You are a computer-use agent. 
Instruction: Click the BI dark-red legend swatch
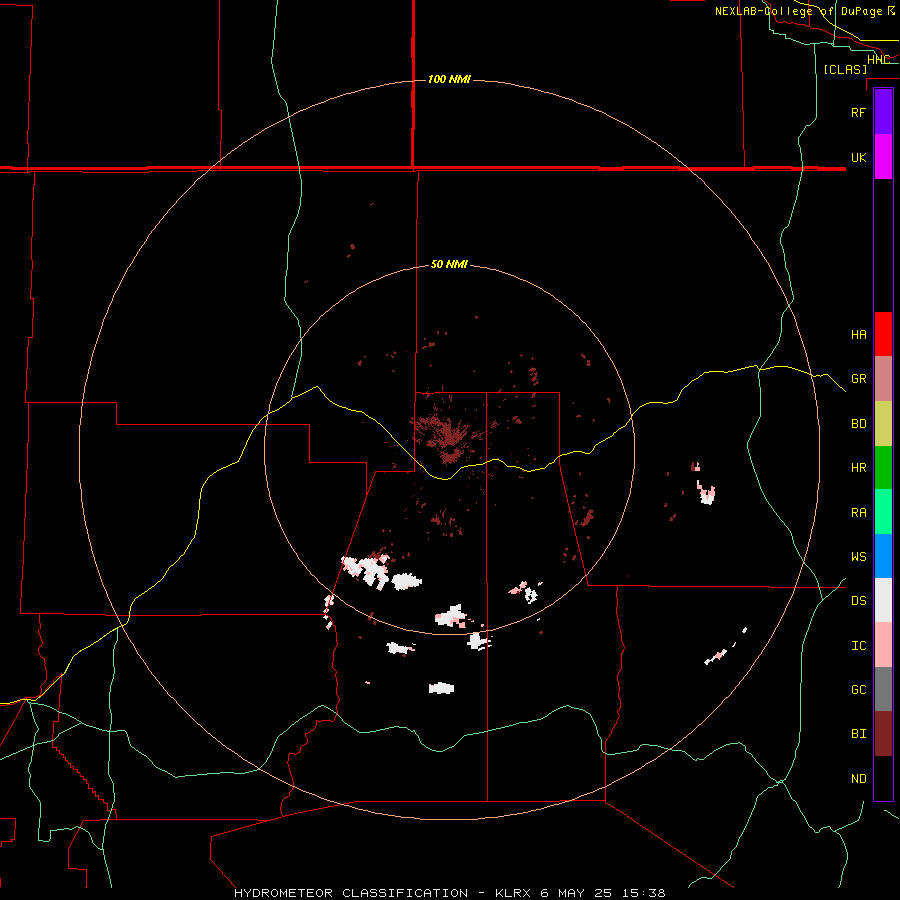[883, 734]
